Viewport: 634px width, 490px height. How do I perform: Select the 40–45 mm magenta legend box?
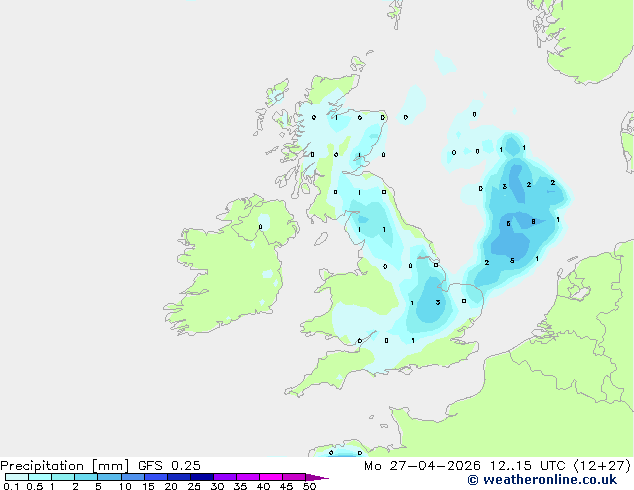pyautogui.click(x=271, y=477)
